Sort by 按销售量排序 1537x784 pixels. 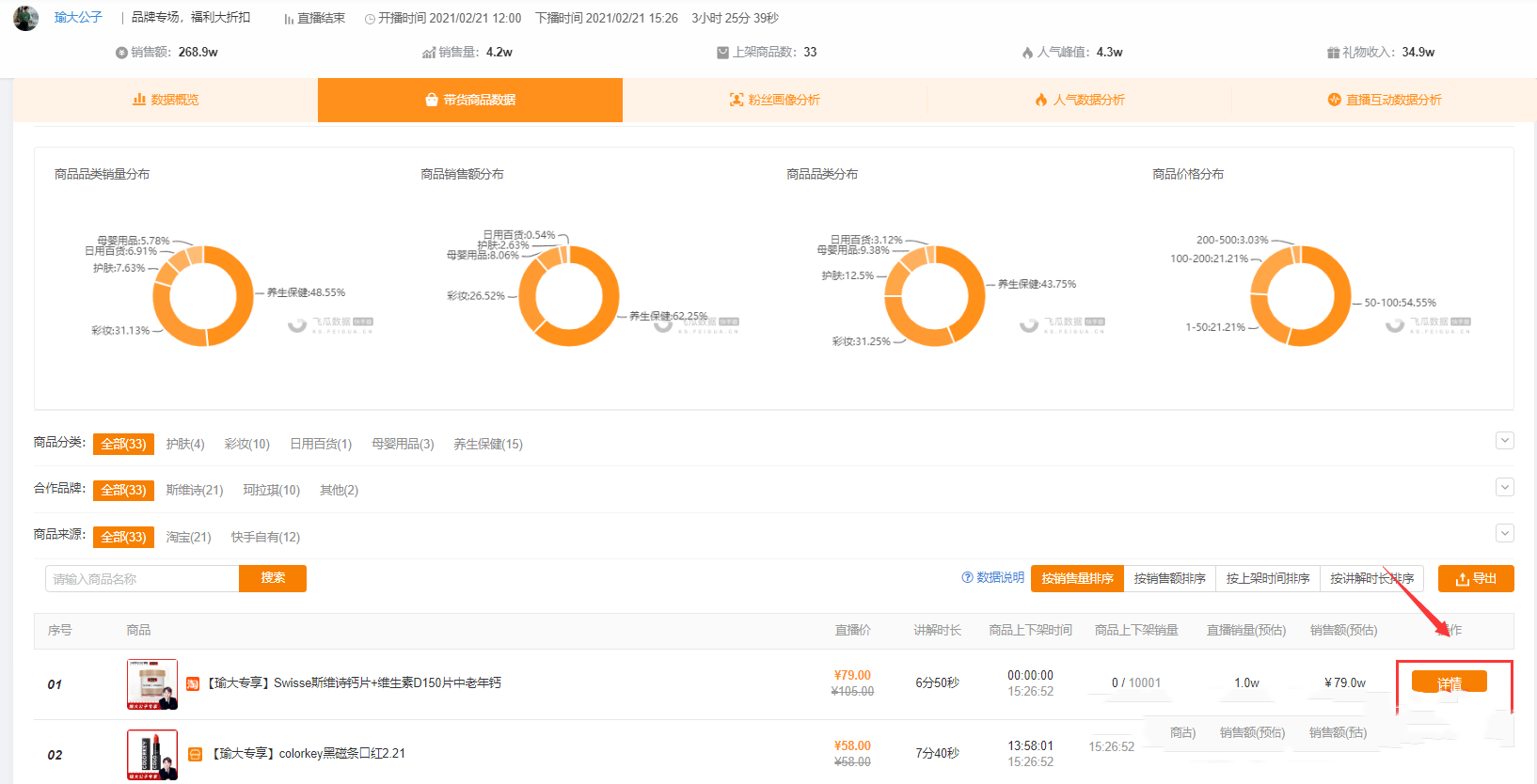[x=1077, y=578]
